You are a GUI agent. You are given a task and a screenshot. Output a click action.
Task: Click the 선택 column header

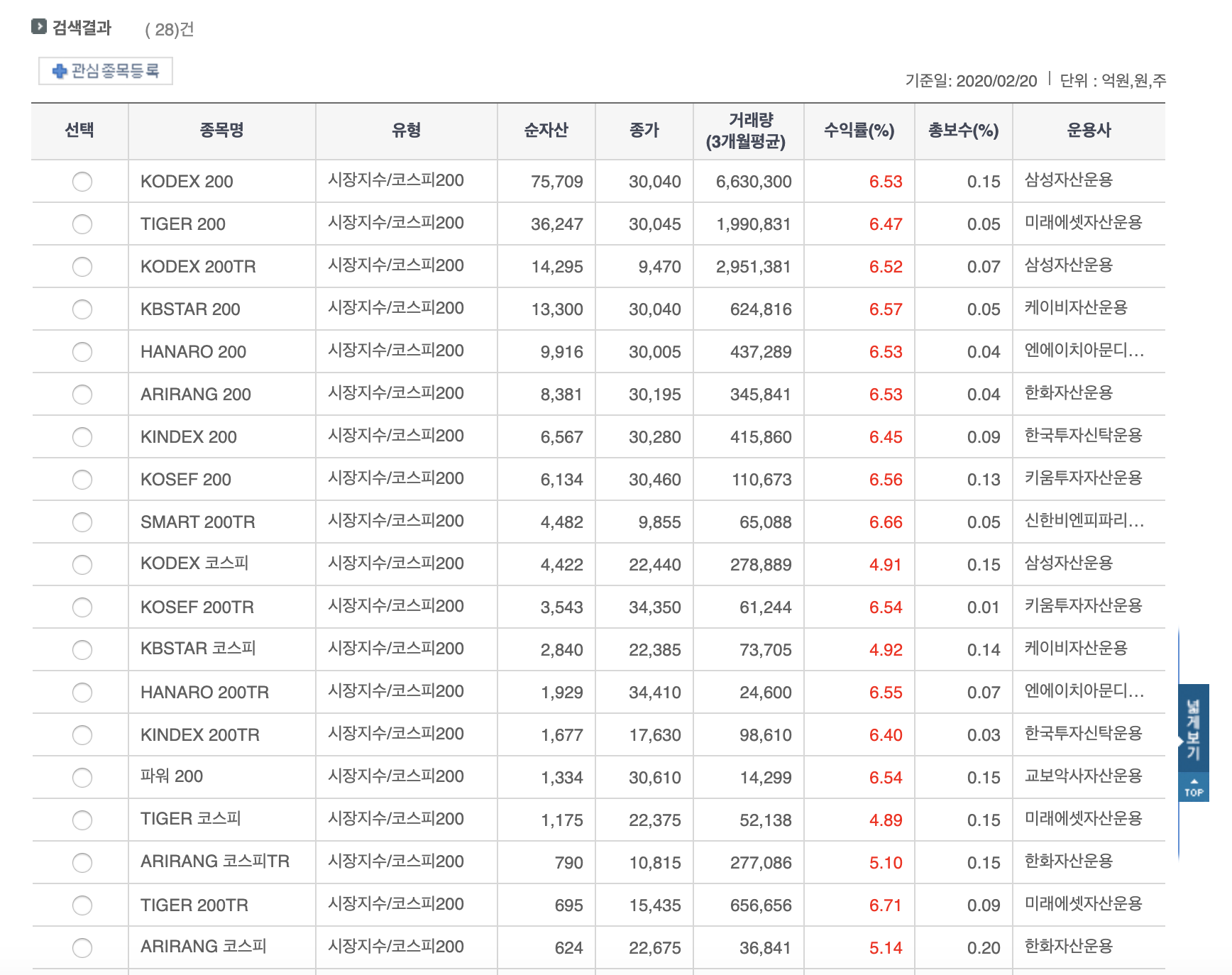point(79,131)
